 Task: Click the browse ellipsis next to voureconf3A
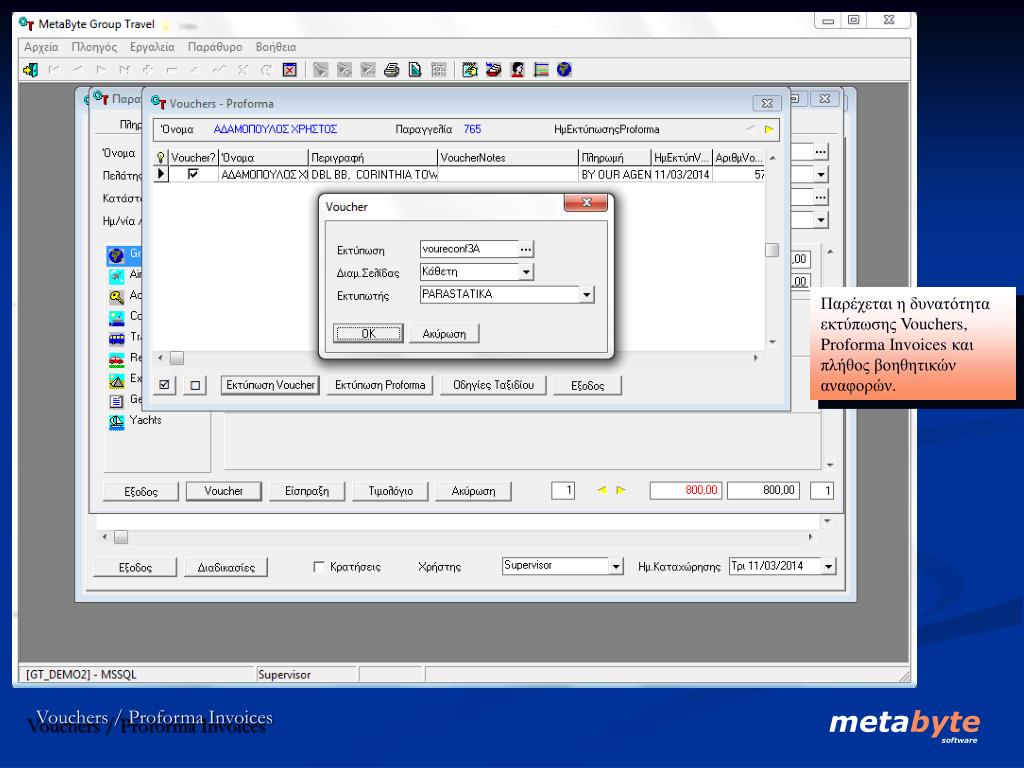tap(526, 249)
